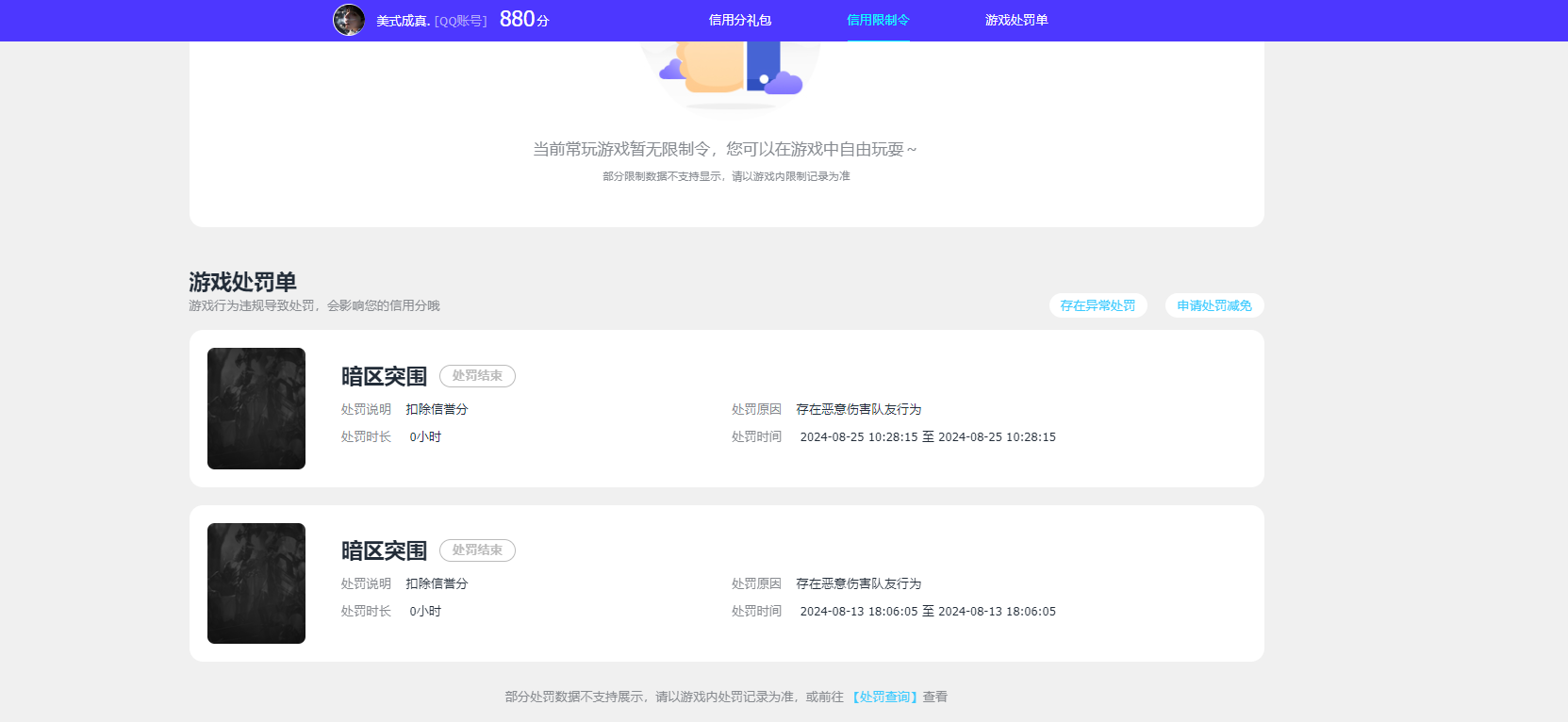Switch to the 信用限制令 tab
Viewport: 1568px width, 722px height.
[878, 20]
